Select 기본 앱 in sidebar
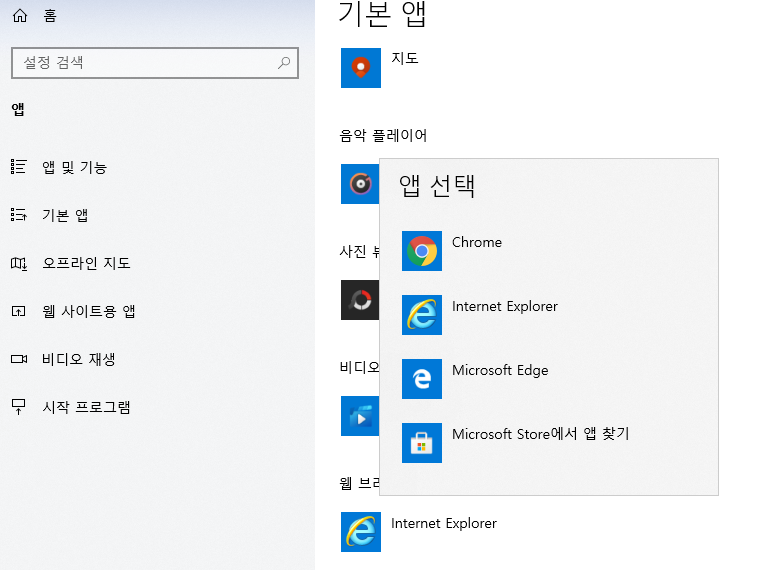Image resolution: width=779 pixels, height=570 pixels. coord(65,215)
